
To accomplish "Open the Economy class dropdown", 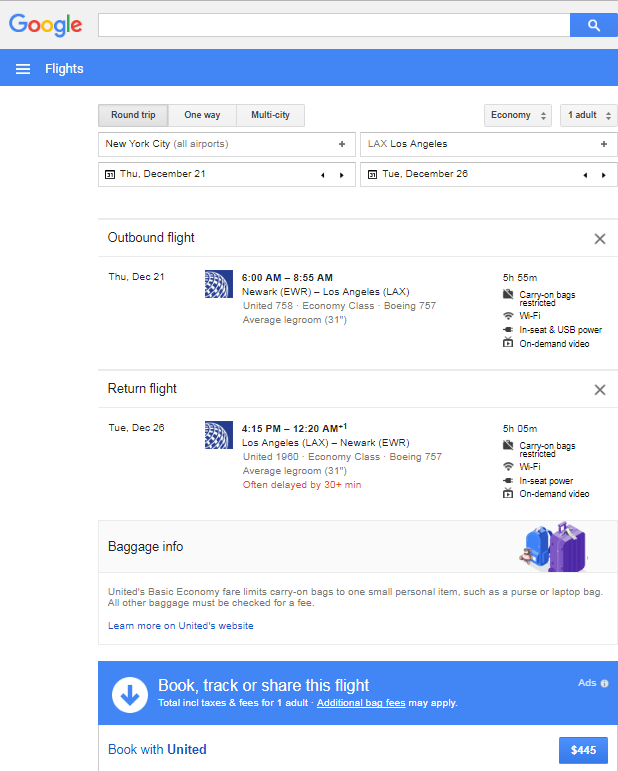I will point(518,115).
